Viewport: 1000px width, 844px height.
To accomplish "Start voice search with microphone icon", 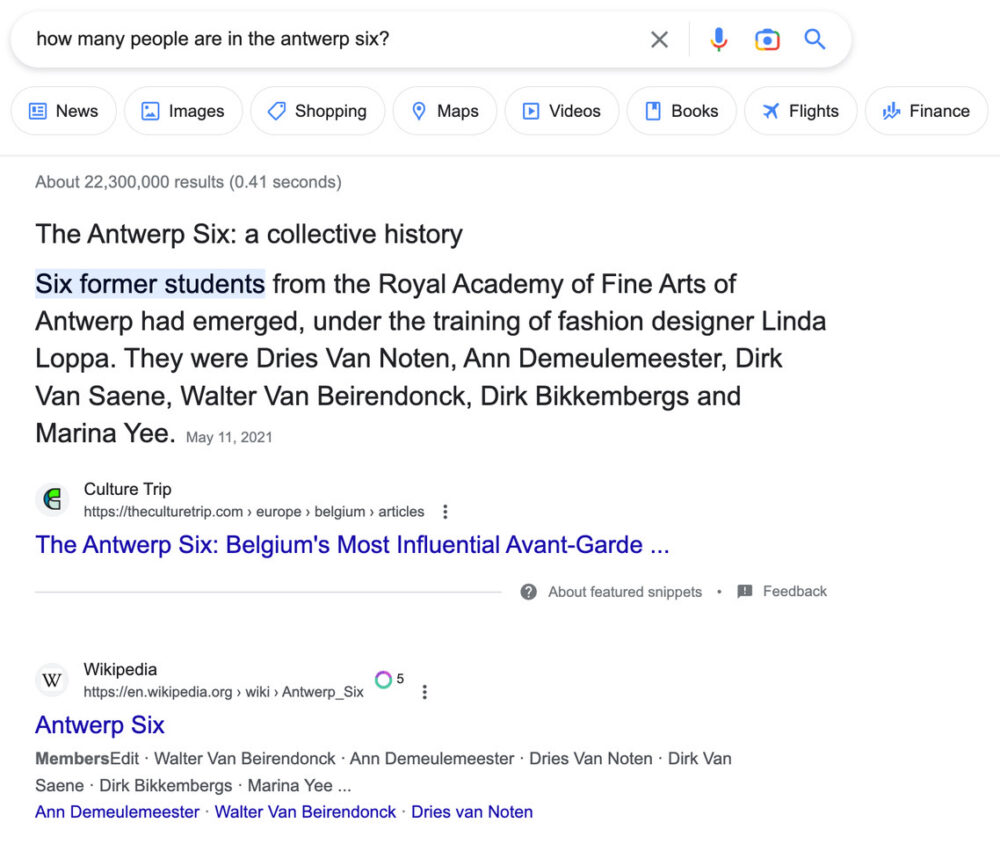I will [718, 40].
